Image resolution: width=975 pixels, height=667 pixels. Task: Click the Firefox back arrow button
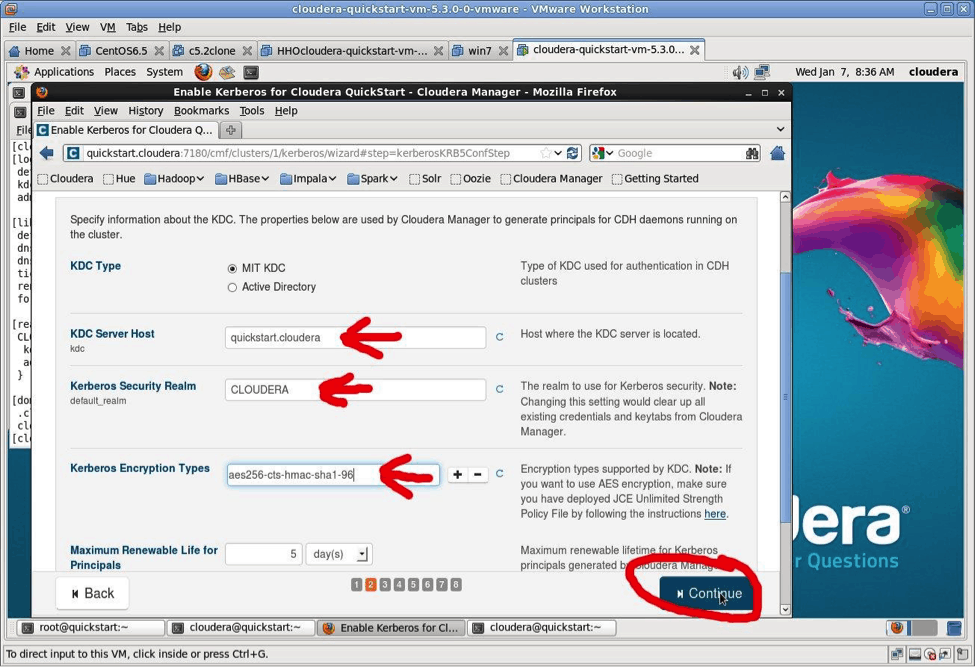(x=47, y=153)
